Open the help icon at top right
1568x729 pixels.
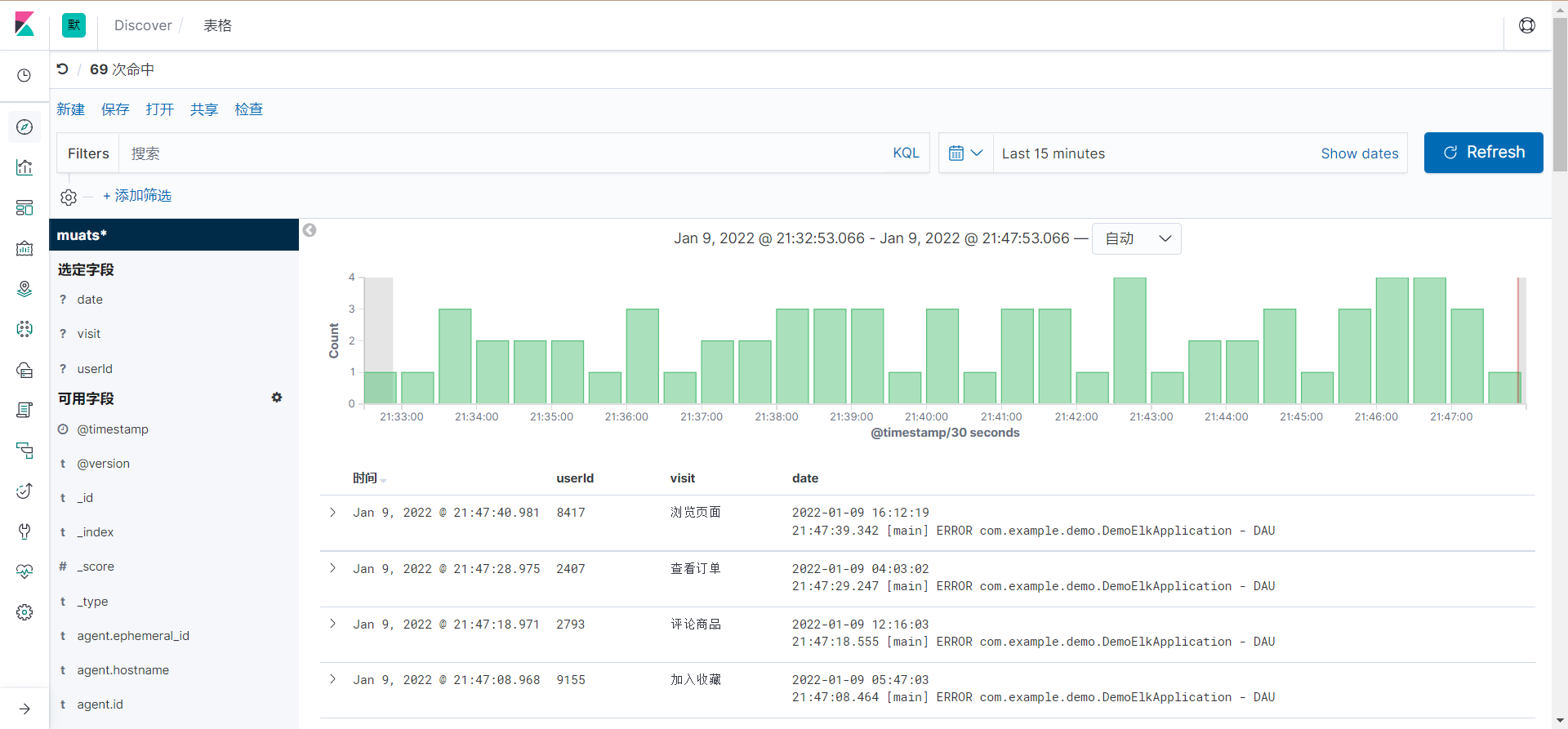[1527, 25]
